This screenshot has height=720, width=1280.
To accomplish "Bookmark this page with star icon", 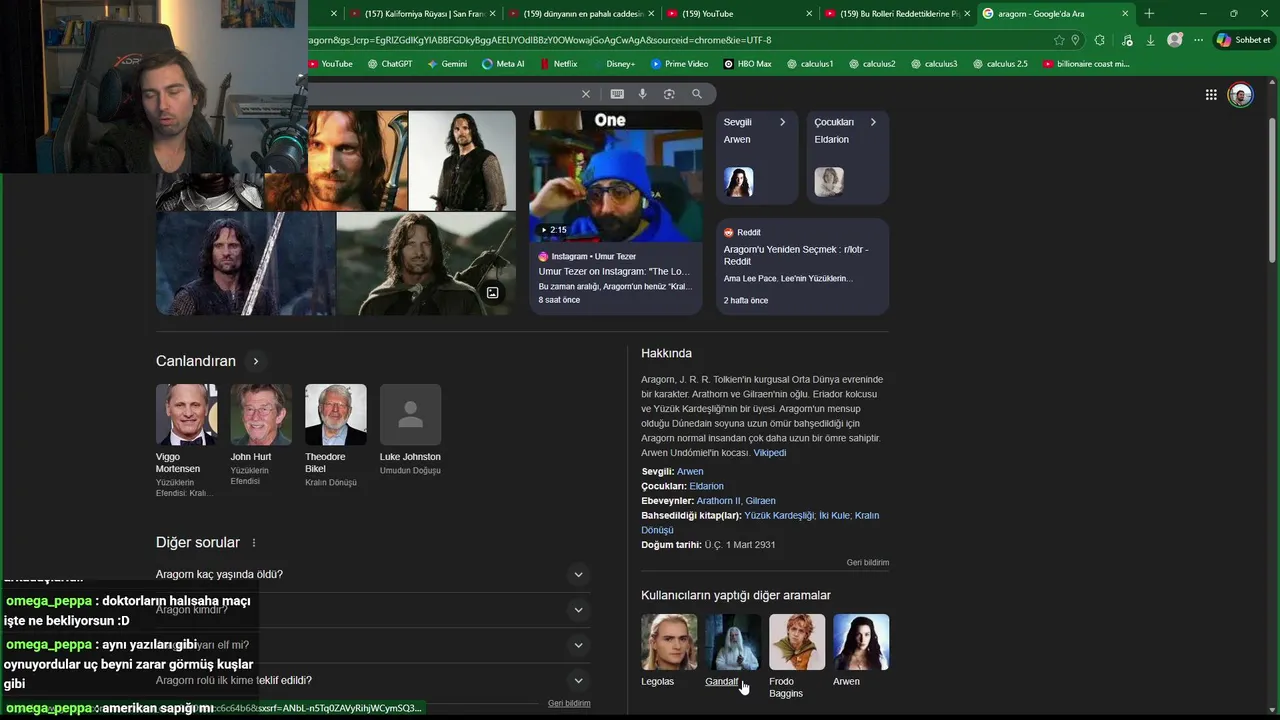I will tap(1059, 40).
